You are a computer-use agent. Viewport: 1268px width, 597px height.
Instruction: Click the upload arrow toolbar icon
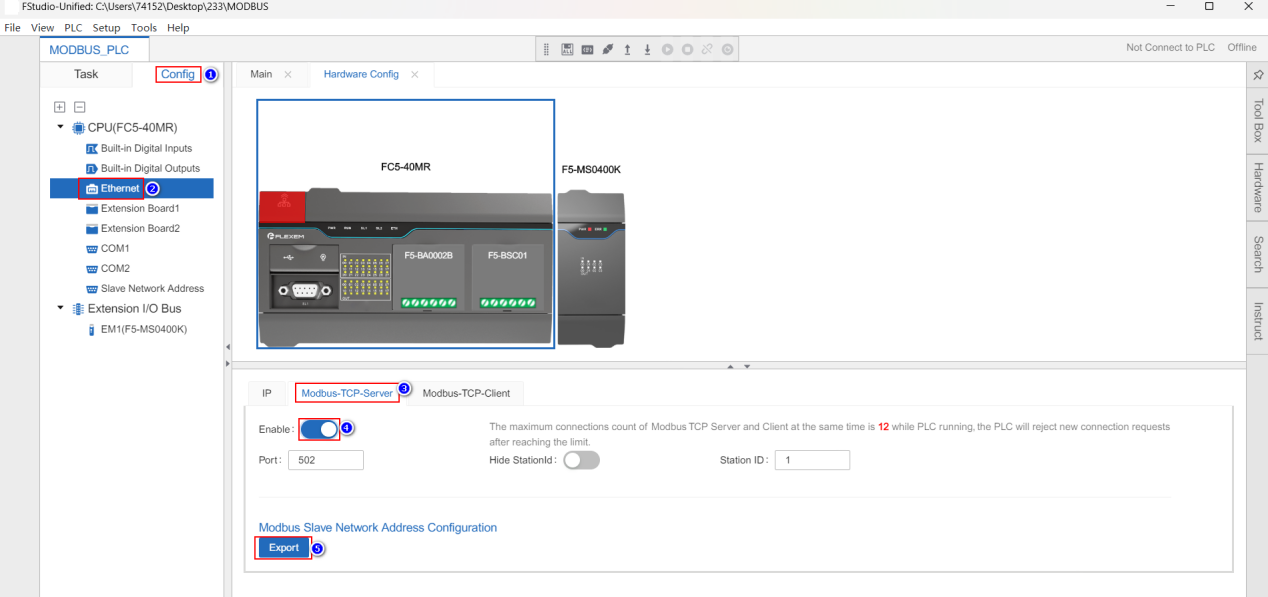click(x=628, y=49)
